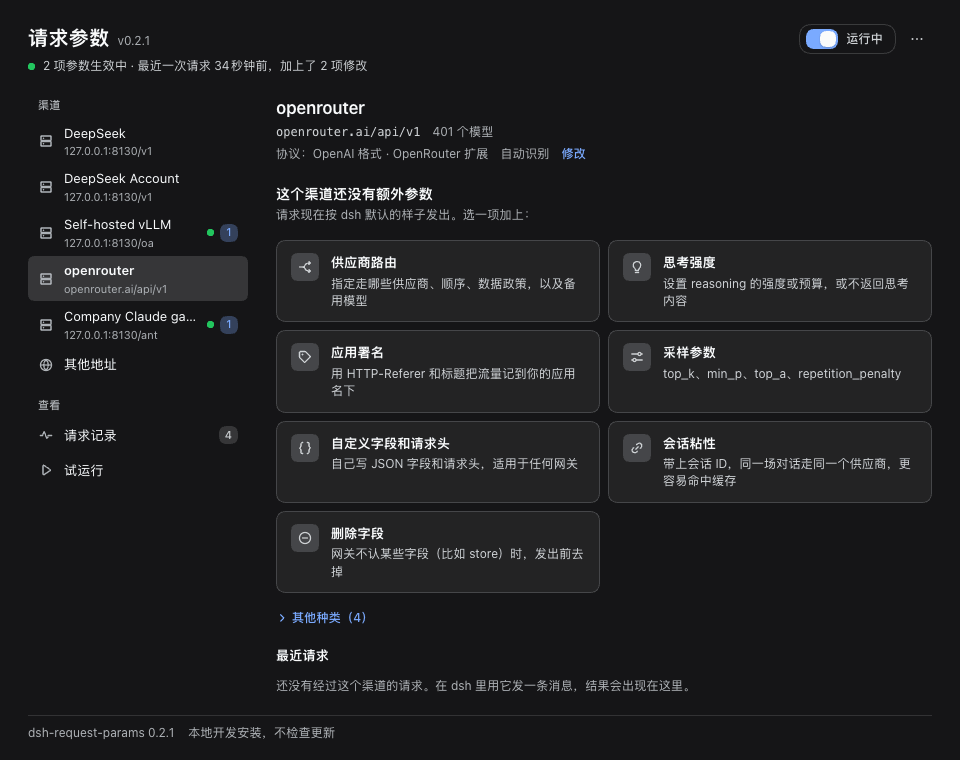This screenshot has height=760, width=960.
Task: Click the badge 1 on Self-hosted vLLM
Action: (x=229, y=233)
